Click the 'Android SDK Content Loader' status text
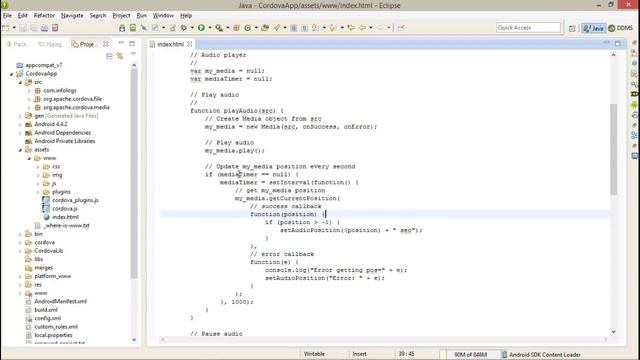 [544, 355]
